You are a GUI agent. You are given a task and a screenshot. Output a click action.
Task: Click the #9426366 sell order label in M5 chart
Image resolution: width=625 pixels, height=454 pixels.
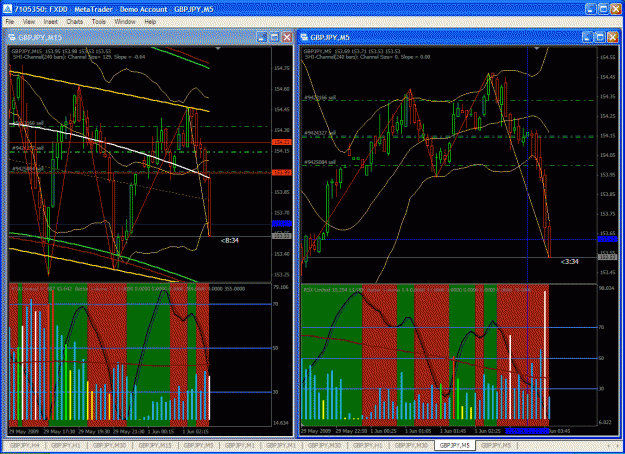point(320,97)
